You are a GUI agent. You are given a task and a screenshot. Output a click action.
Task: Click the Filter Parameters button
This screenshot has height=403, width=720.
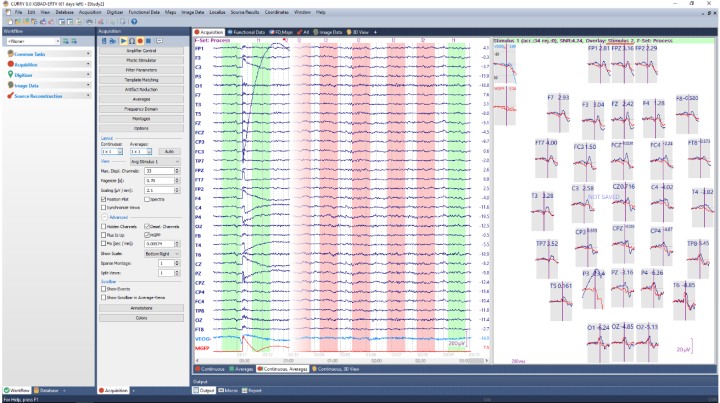tap(141, 70)
